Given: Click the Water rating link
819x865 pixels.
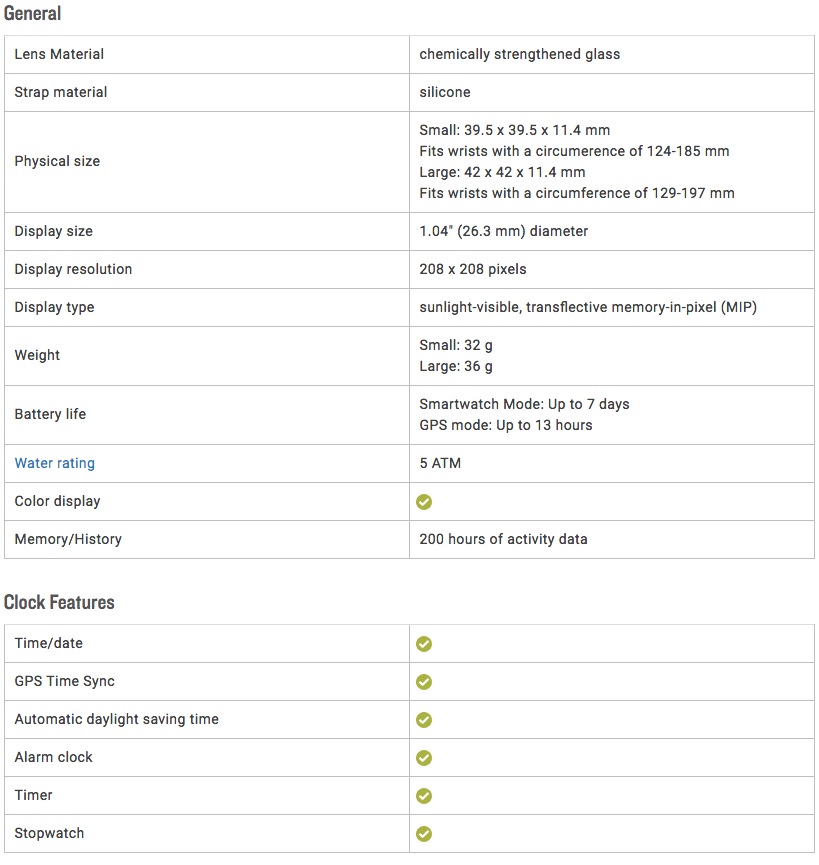Looking at the screenshot, I should 55,463.
